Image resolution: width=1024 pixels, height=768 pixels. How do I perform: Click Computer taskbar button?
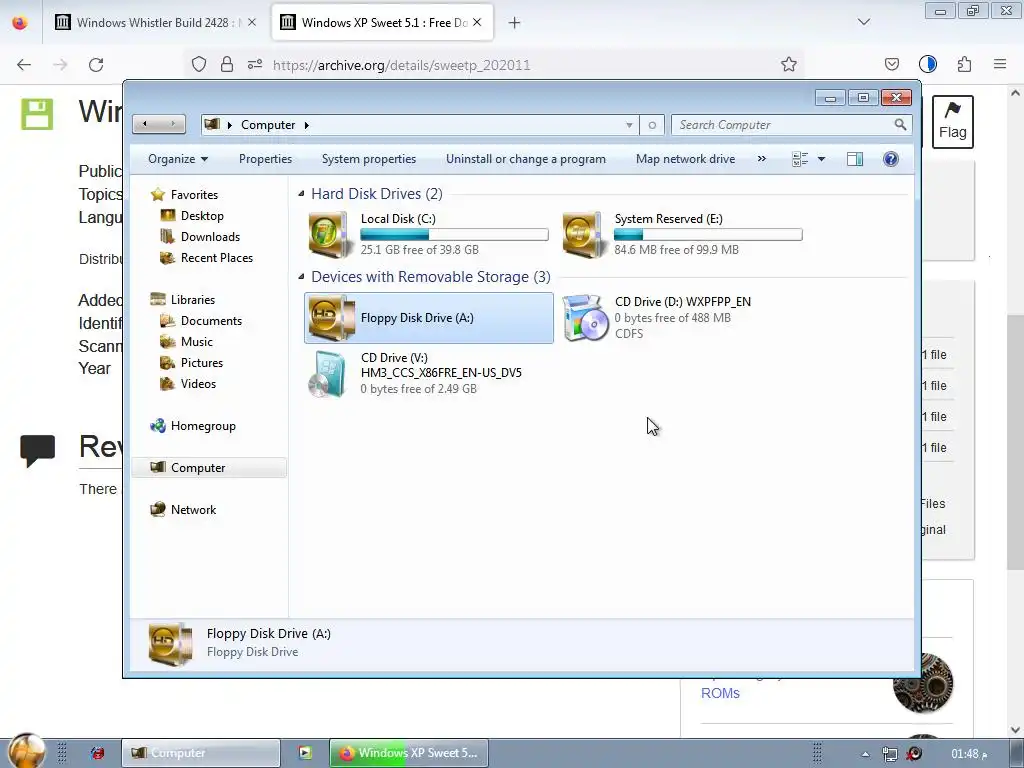click(200, 753)
